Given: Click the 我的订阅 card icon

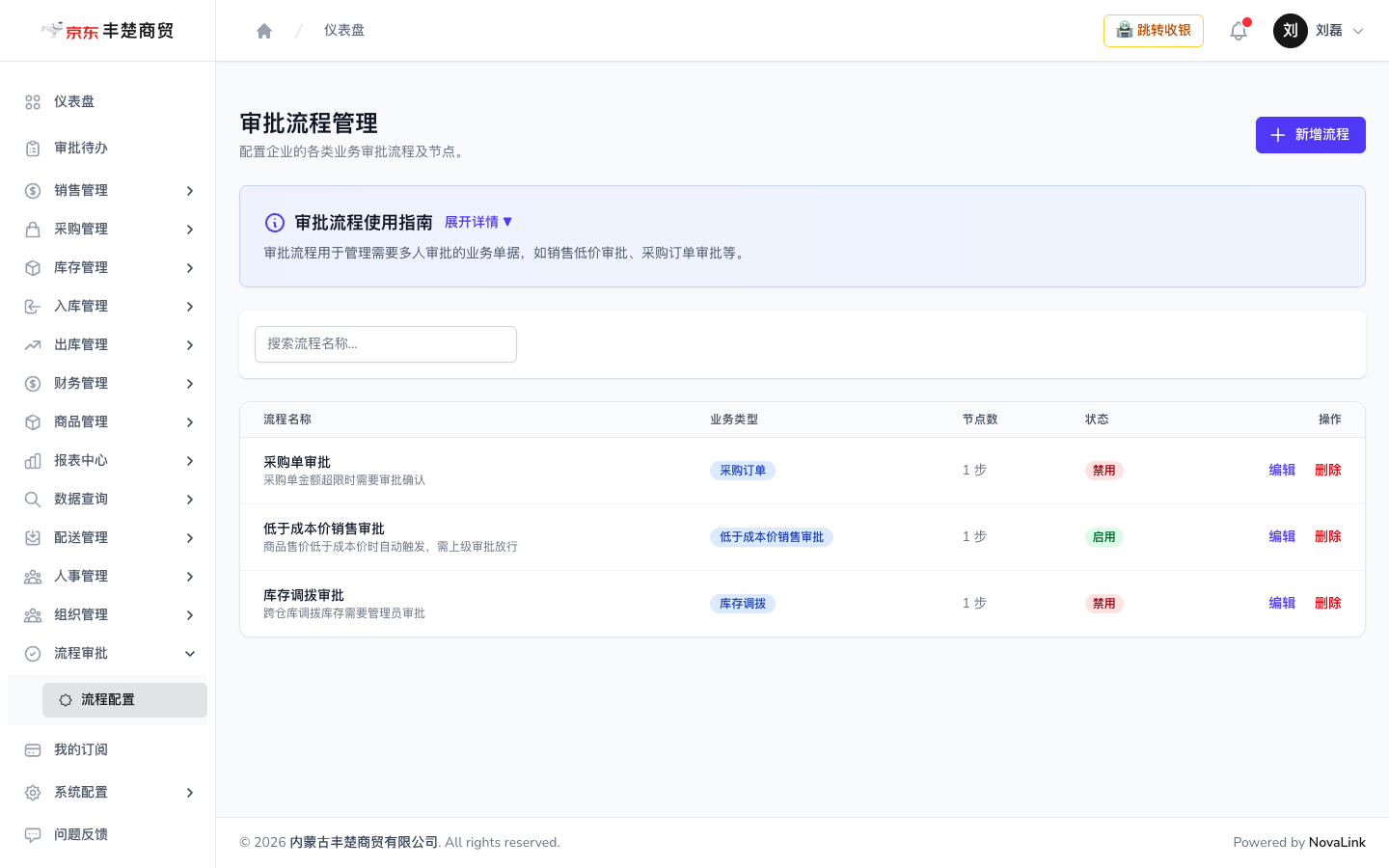Looking at the screenshot, I should 33,750.
